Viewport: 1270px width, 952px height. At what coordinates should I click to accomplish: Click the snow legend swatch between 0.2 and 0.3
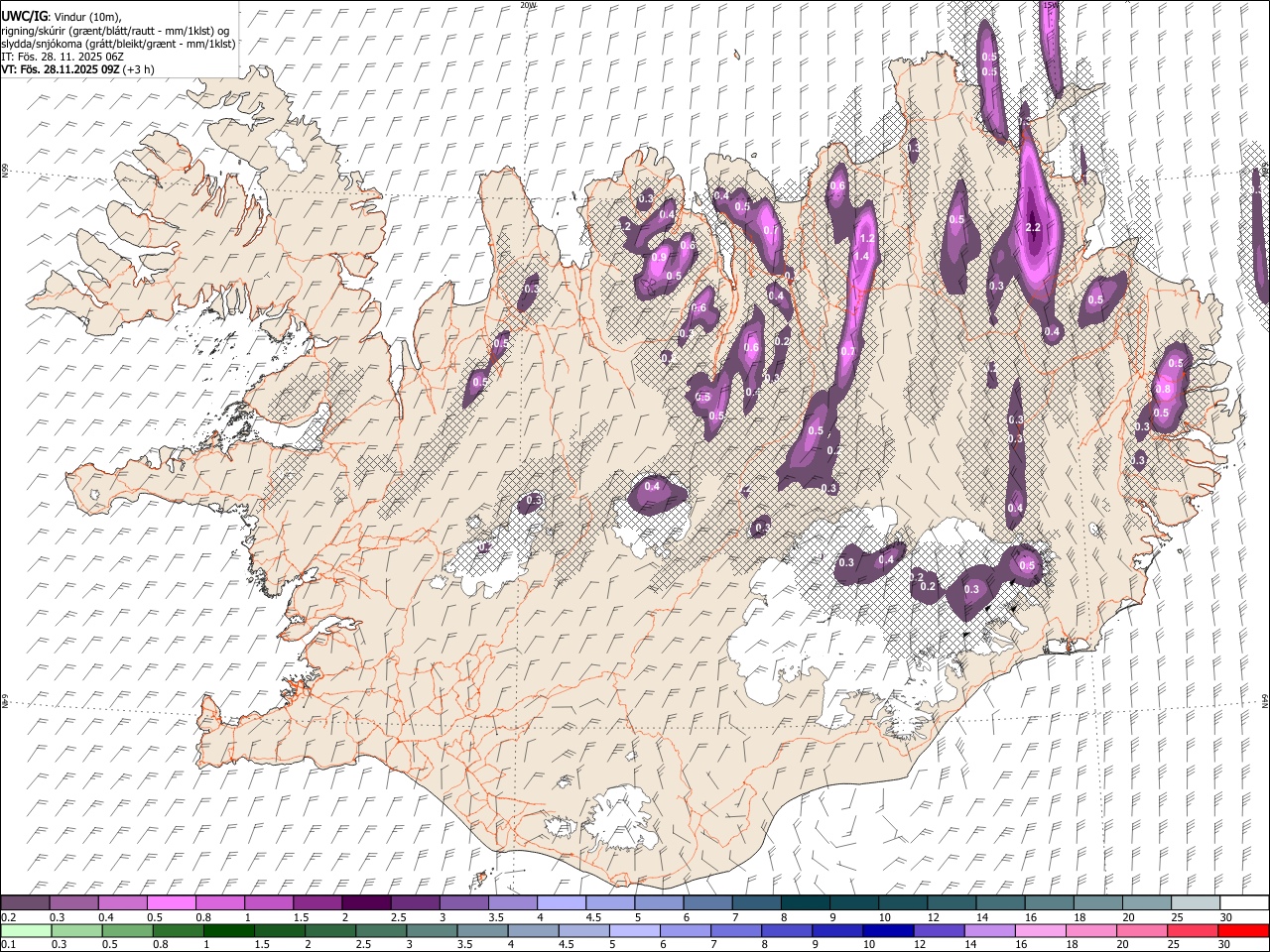(x=26, y=902)
